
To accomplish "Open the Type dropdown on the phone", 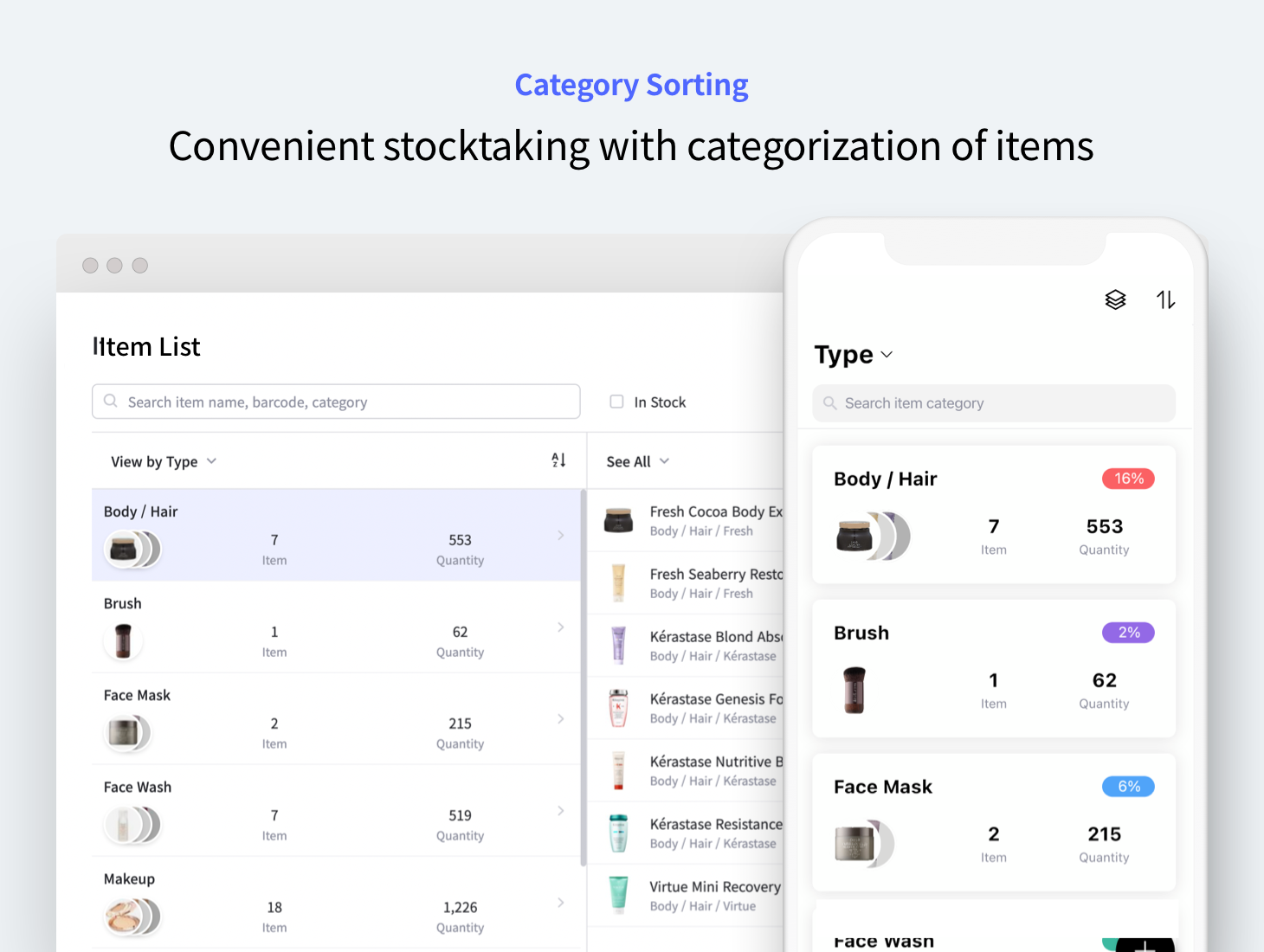I will pyautogui.click(x=854, y=354).
